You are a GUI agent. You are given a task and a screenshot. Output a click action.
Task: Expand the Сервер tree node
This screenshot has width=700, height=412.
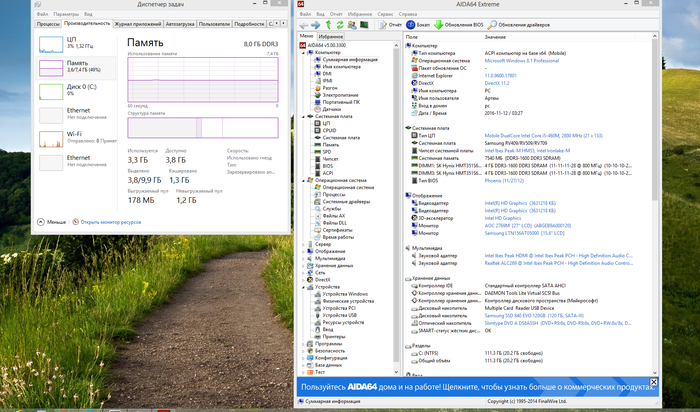[x=304, y=243]
